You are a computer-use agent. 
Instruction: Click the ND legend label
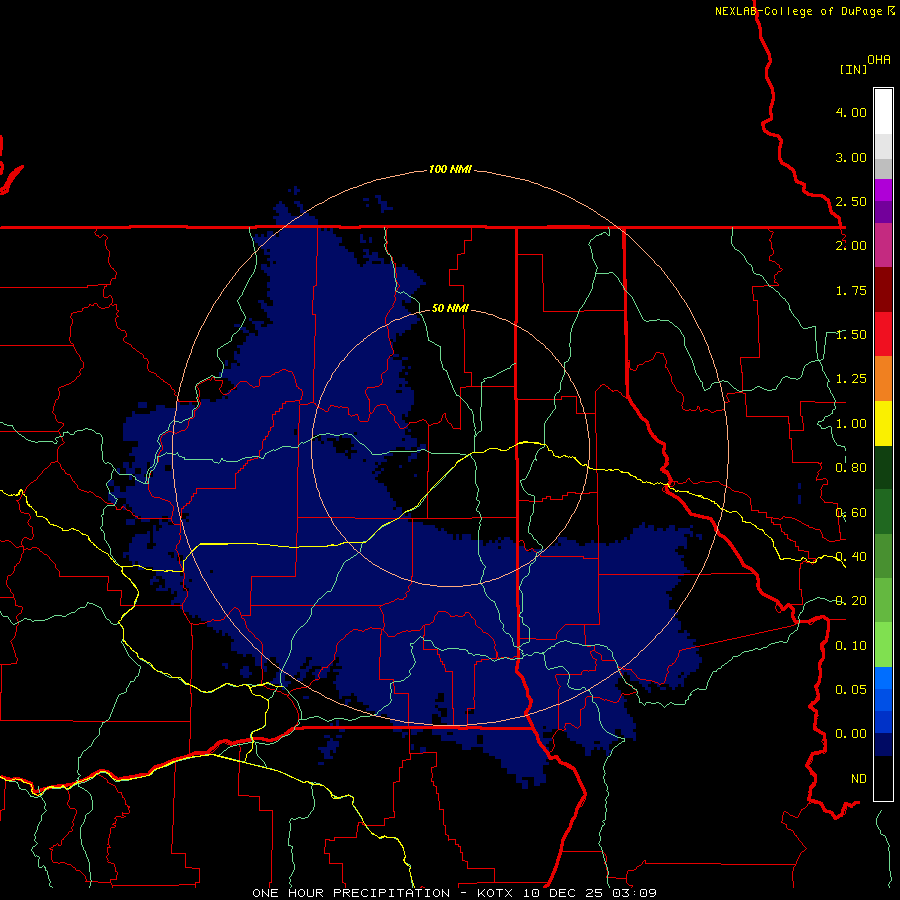pos(859,779)
